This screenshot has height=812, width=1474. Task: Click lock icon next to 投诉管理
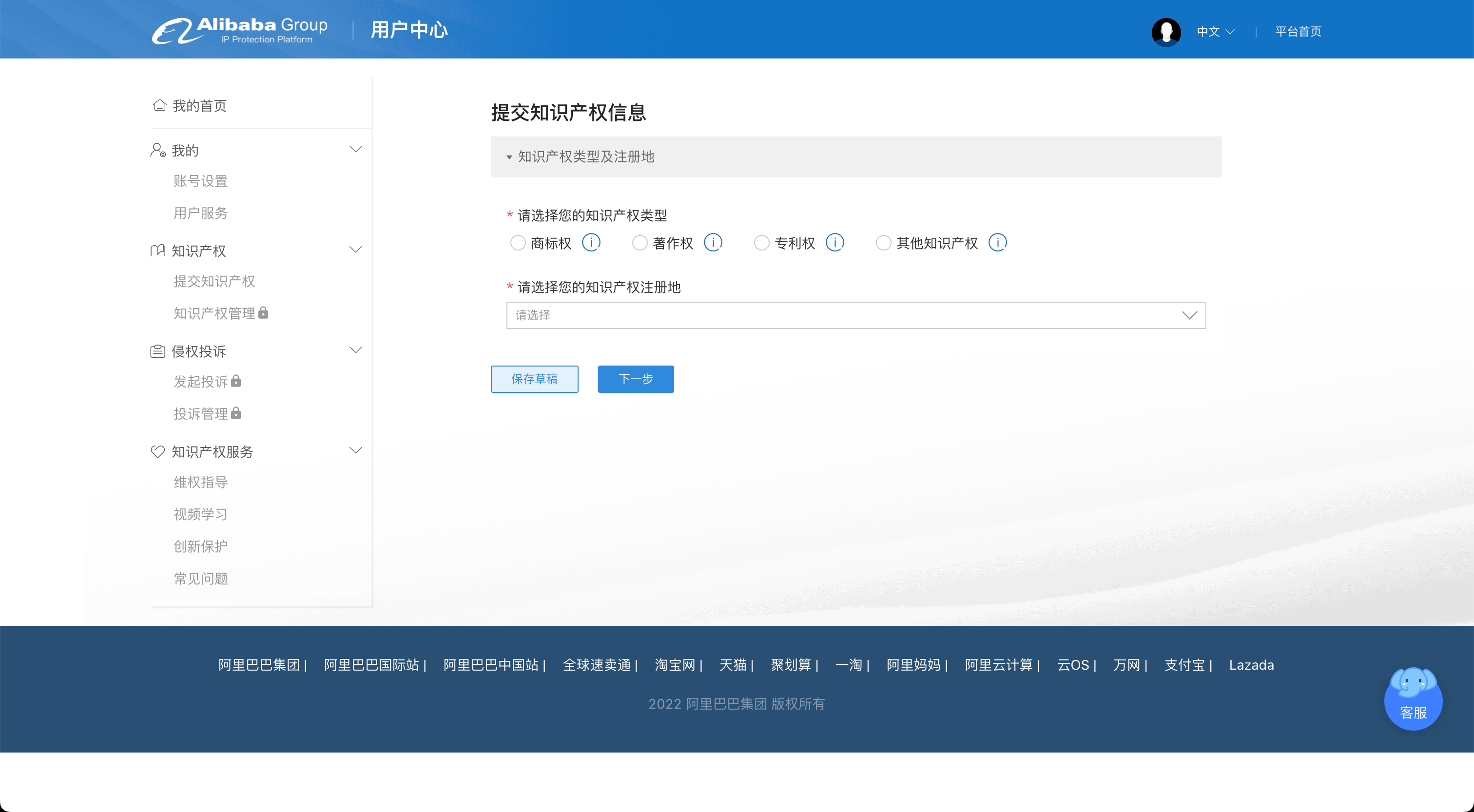click(x=236, y=413)
